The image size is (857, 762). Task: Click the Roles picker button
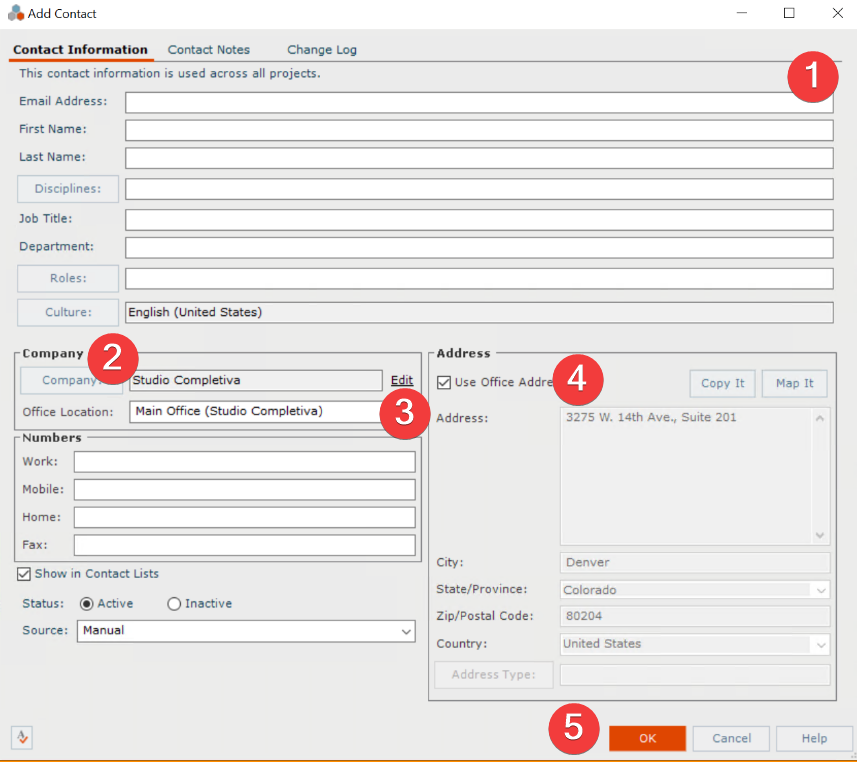tap(67, 278)
